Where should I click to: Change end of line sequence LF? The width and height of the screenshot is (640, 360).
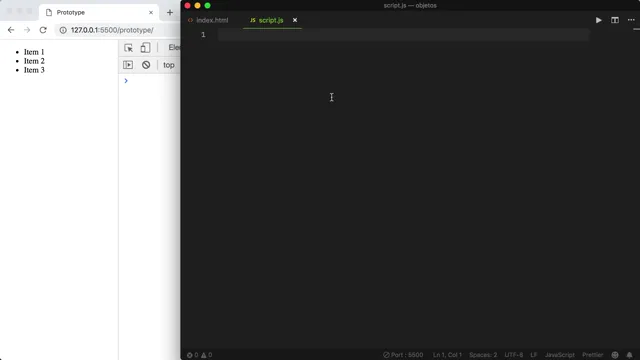(533, 355)
